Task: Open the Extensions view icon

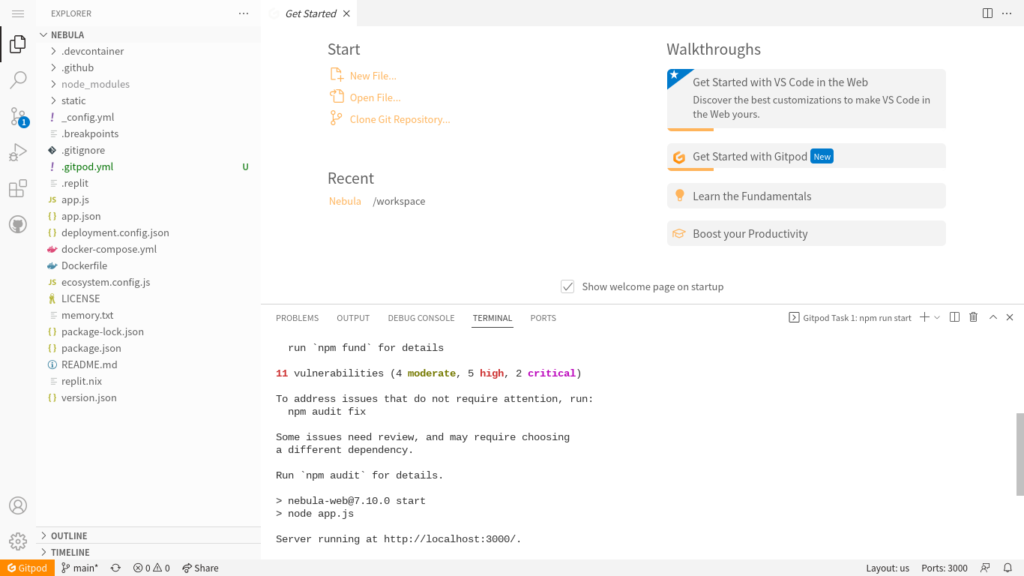Action: click(18, 189)
